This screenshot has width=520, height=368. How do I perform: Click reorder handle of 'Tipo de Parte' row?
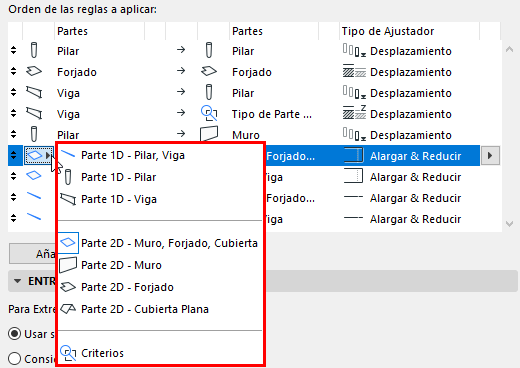point(13,113)
